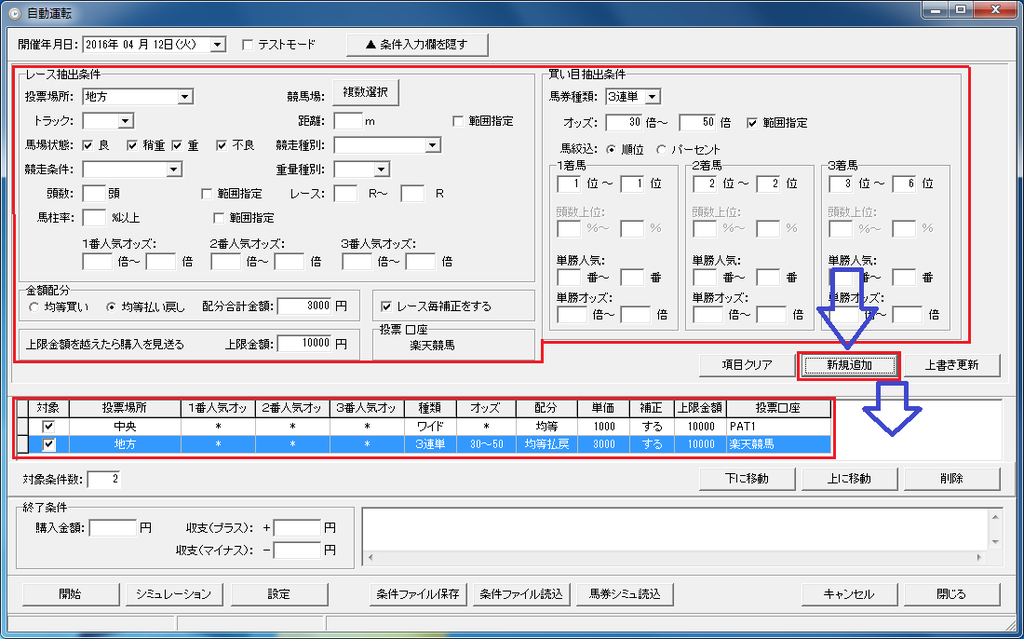This screenshot has width=1024, height=639.
Task: Choose the 順位 radio option
Action: (x=611, y=150)
